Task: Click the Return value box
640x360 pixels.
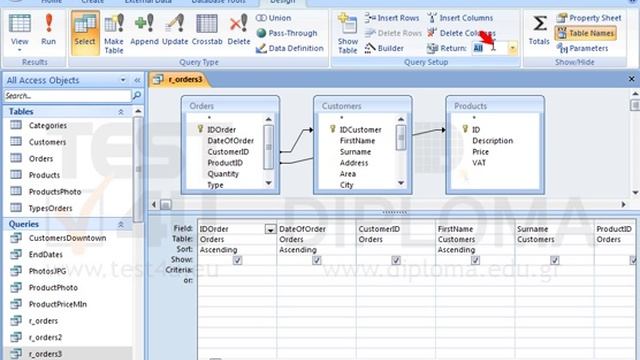Action: (489, 48)
